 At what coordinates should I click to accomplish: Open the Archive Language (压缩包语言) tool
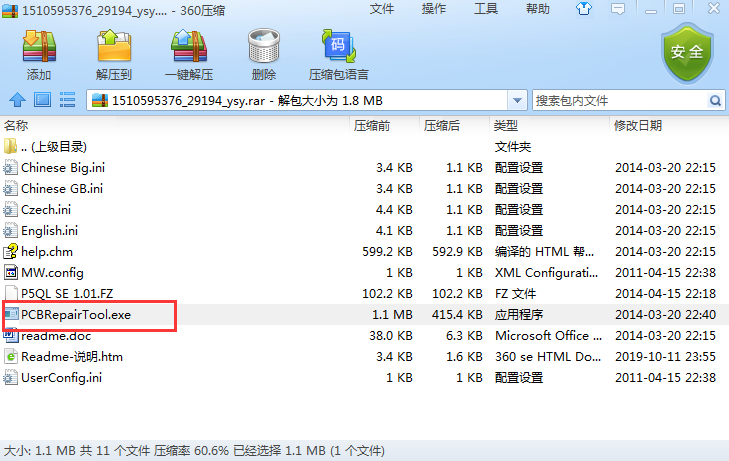coord(338,46)
